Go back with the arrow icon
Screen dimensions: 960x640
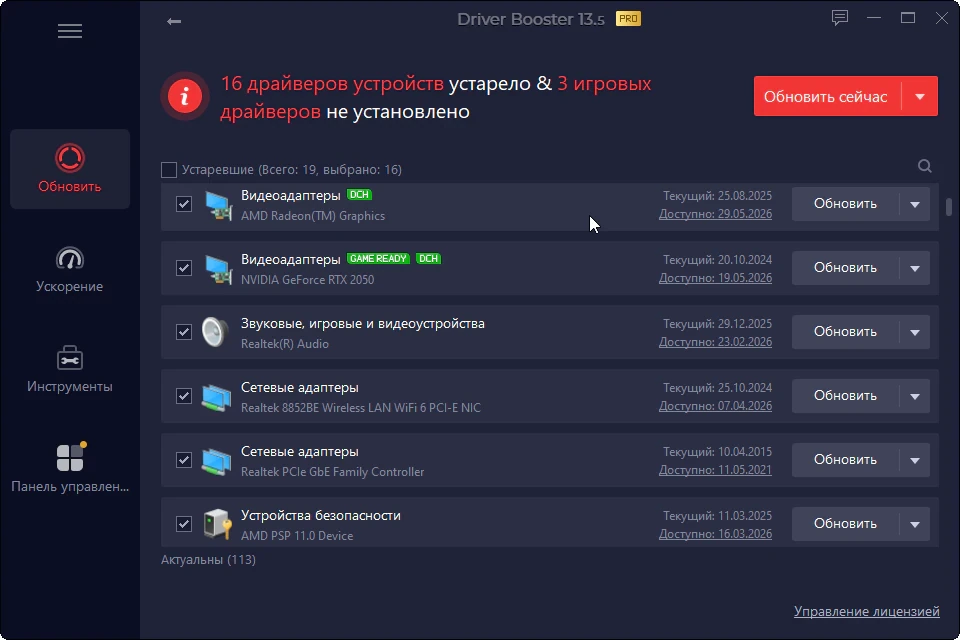(174, 21)
